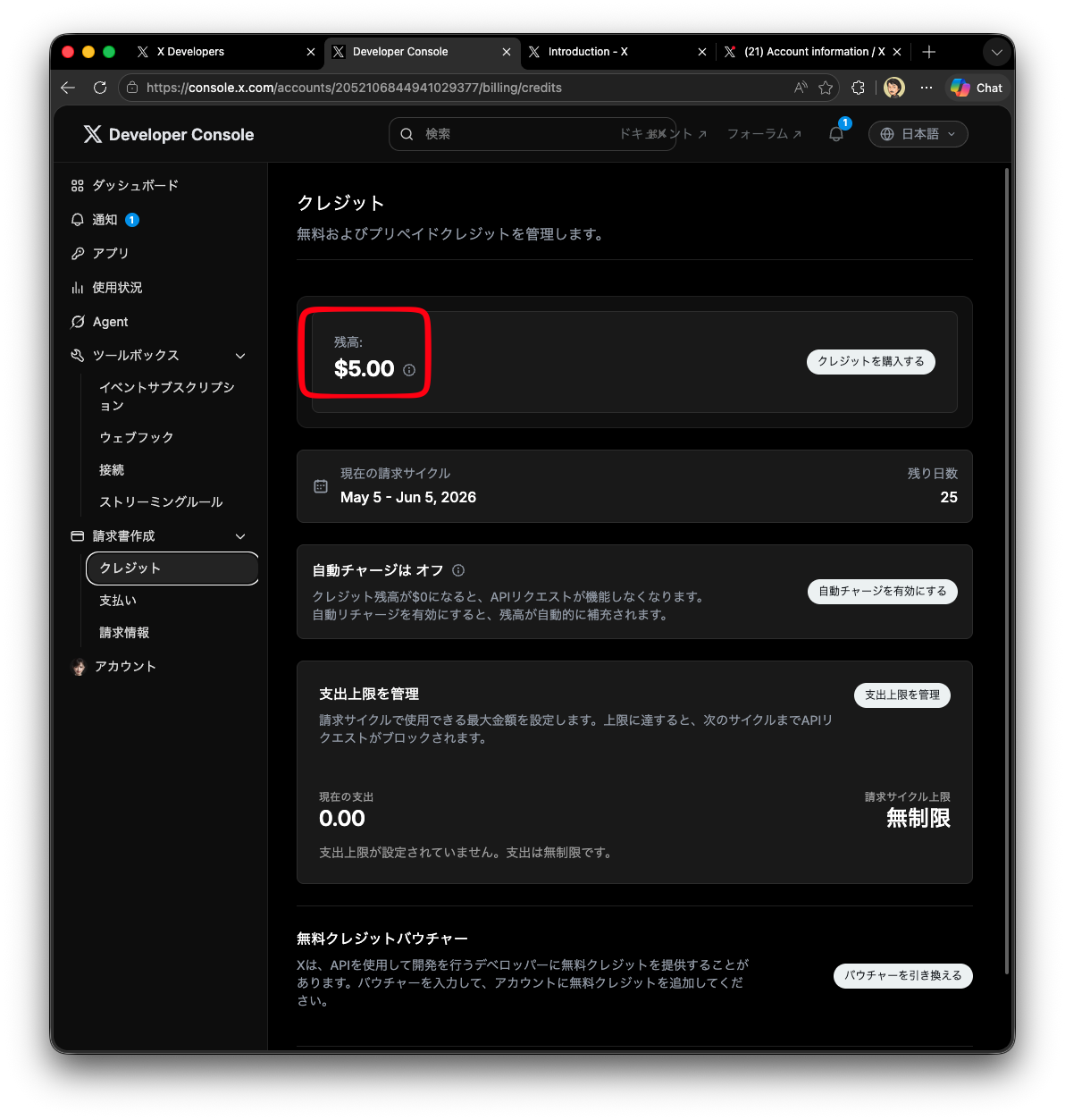Open the フォーラム link in header

[x=765, y=134]
